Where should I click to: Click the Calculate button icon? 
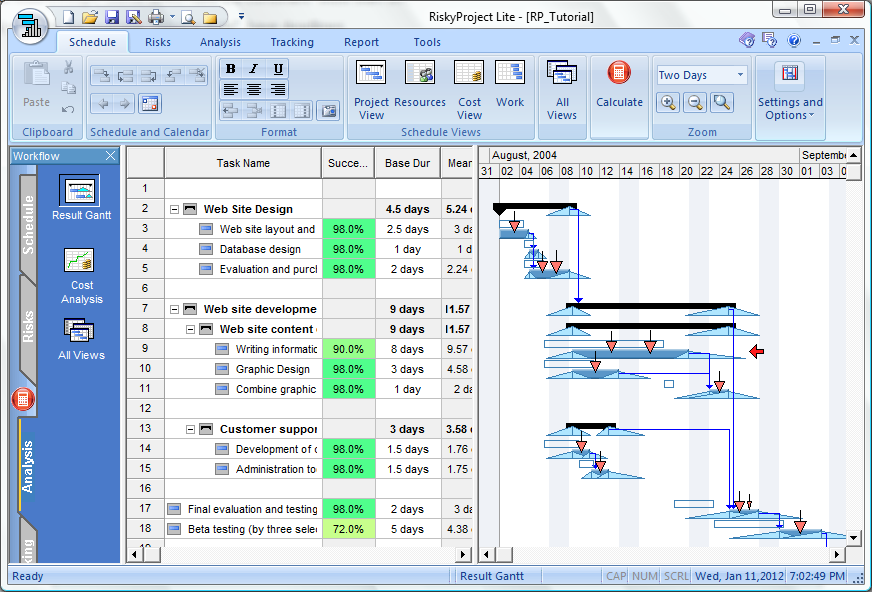coord(619,72)
